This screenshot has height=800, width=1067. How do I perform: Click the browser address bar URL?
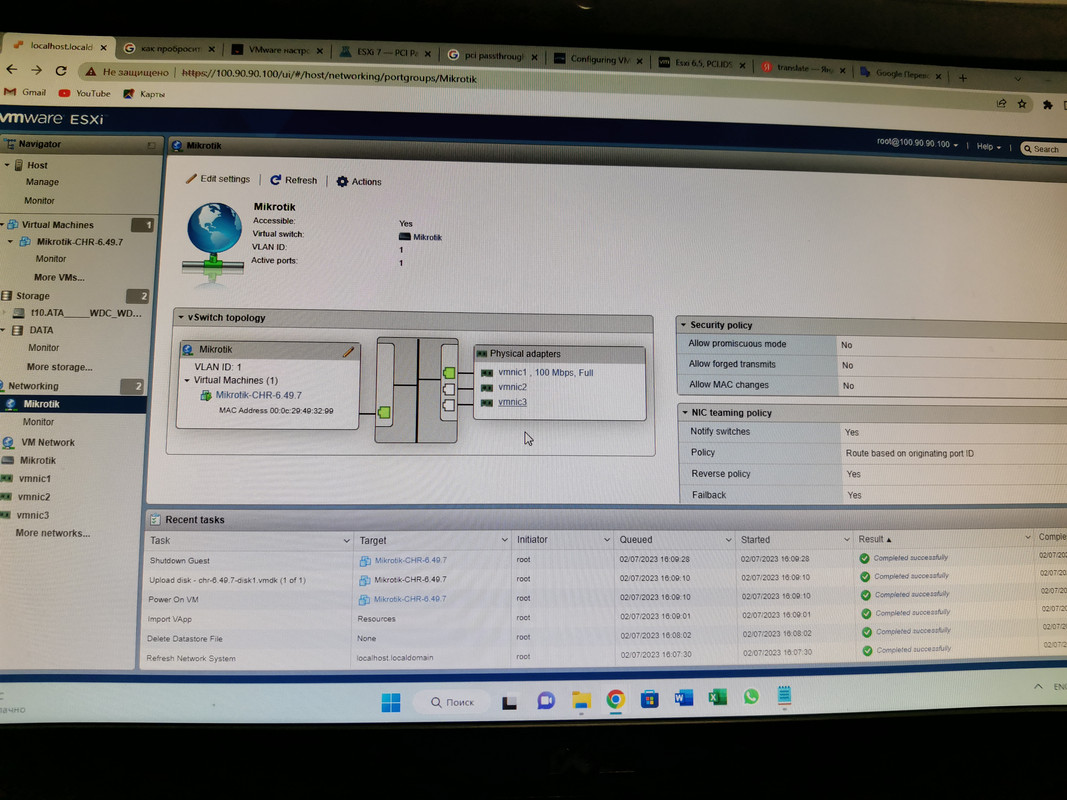pyautogui.click(x=329, y=77)
